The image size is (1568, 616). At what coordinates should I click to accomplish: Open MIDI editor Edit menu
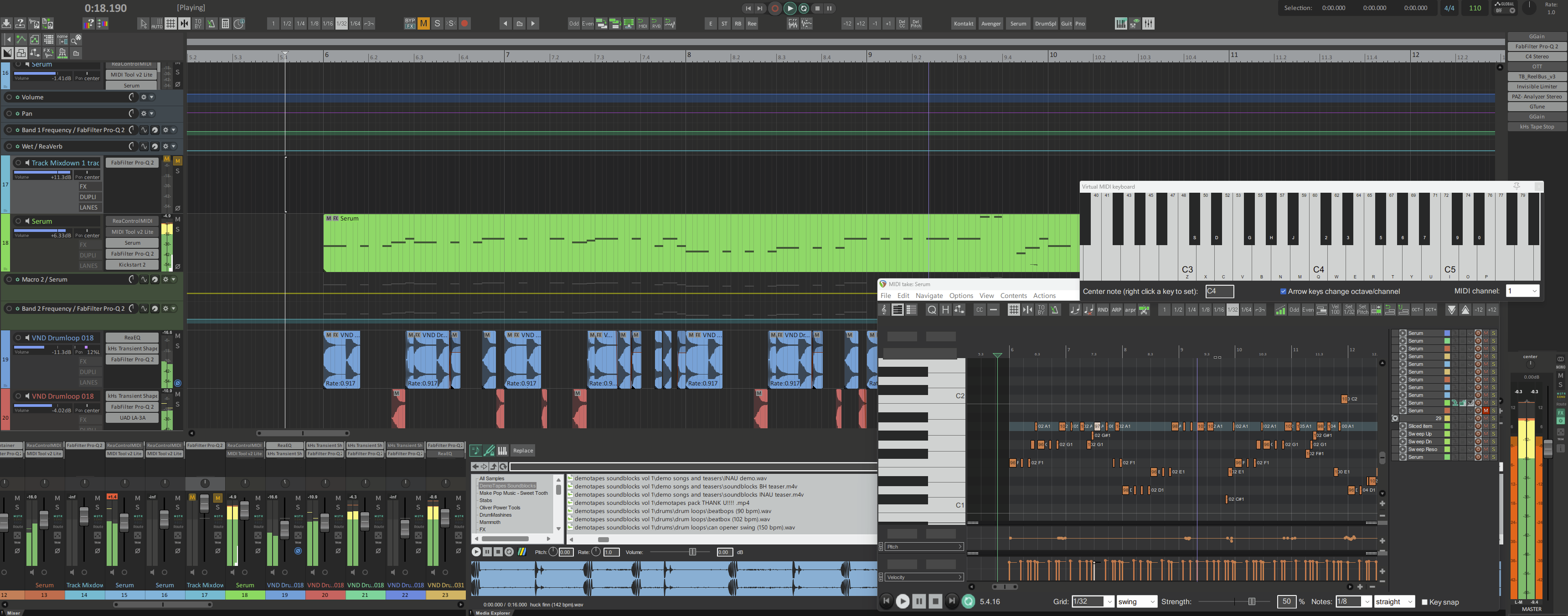tap(903, 296)
